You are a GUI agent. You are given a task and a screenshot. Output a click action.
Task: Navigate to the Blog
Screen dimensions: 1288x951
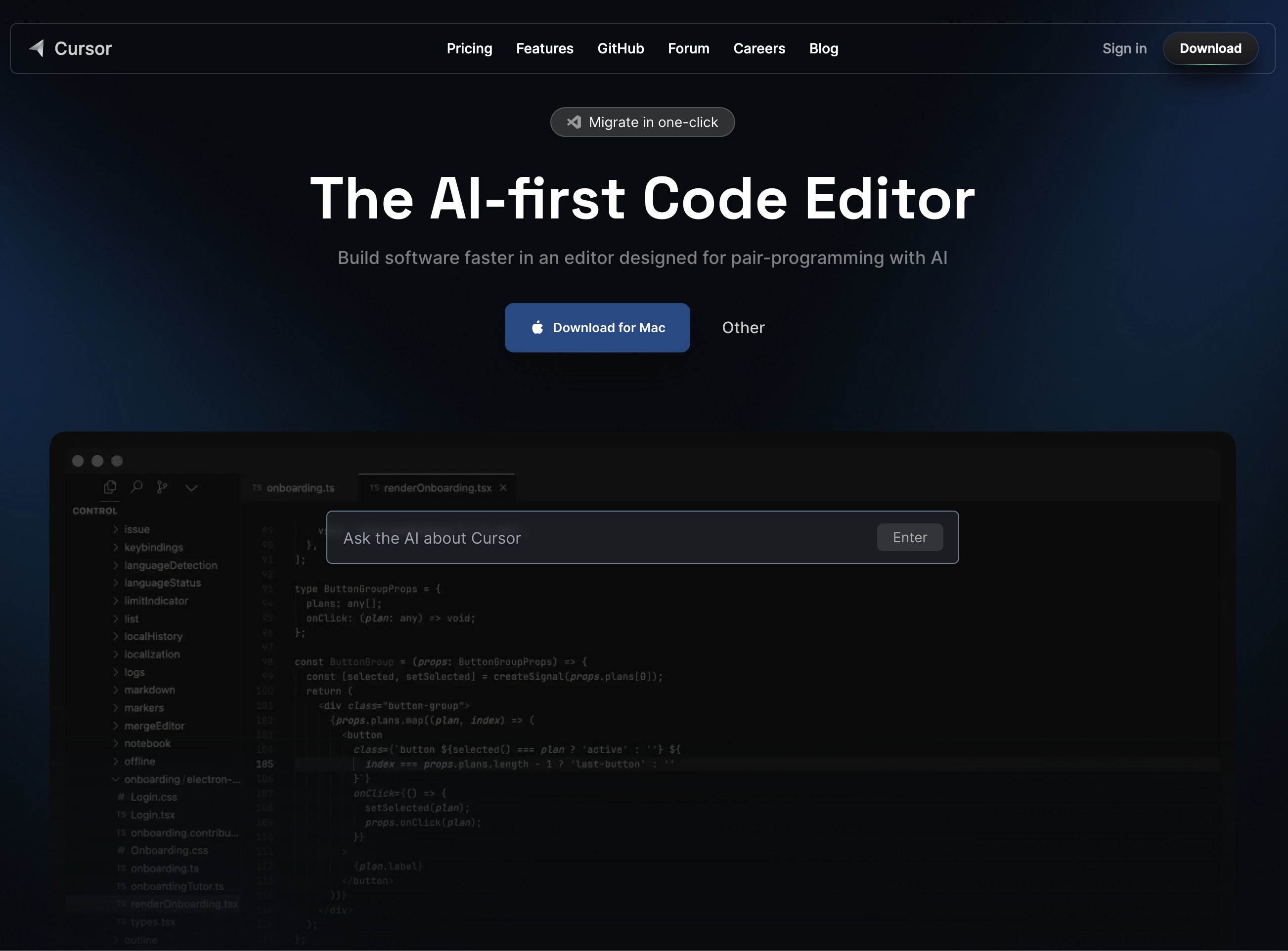click(x=824, y=48)
